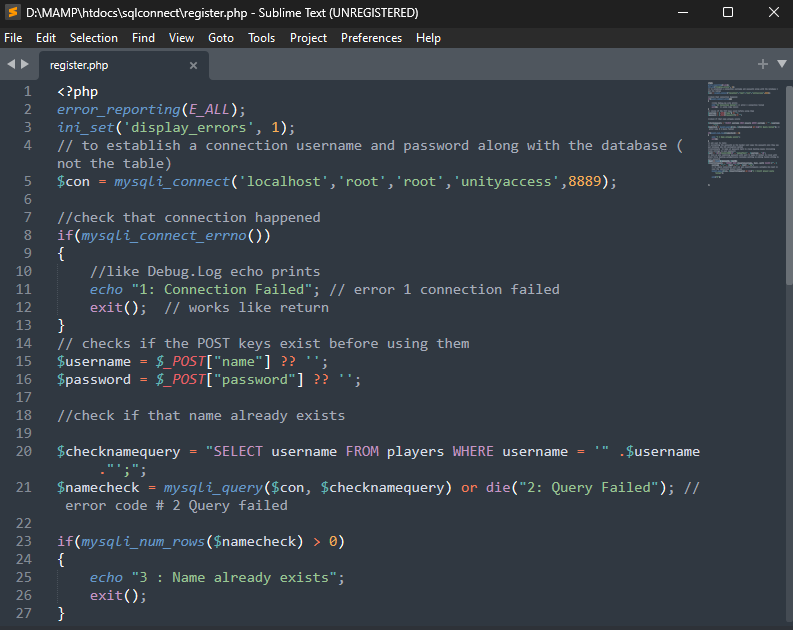Open the Help menu
Image resolution: width=793 pixels, height=630 pixels.
[428, 38]
